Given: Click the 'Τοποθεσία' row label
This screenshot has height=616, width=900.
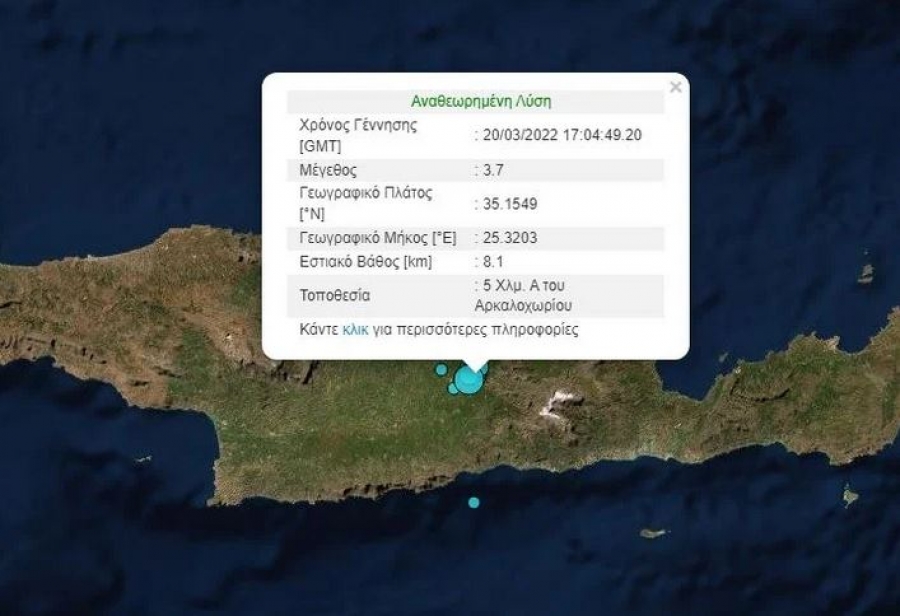Looking at the screenshot, I should pos(334,296).
